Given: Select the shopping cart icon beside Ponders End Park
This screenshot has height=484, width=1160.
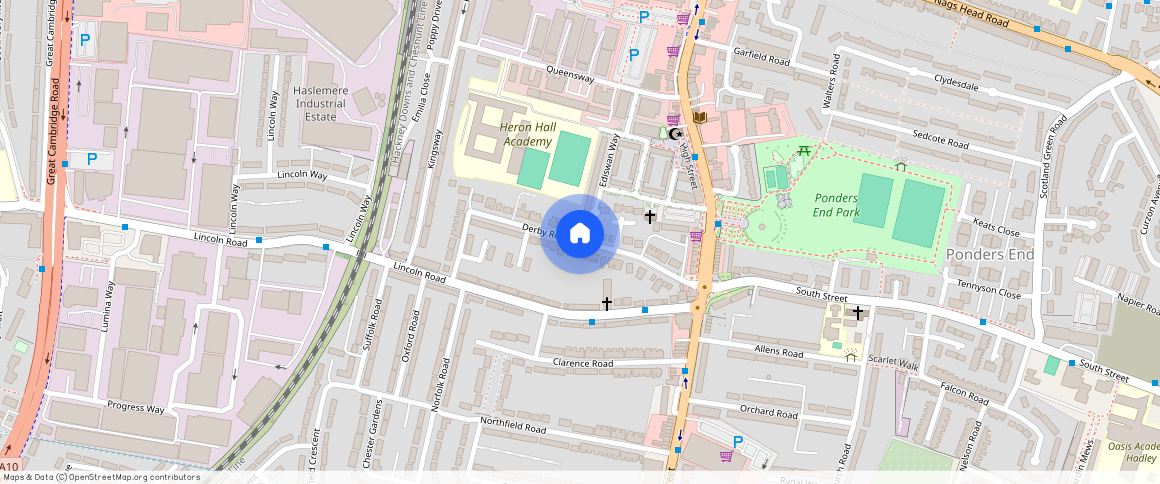Looking at the screenshot, I should point(695,236).
